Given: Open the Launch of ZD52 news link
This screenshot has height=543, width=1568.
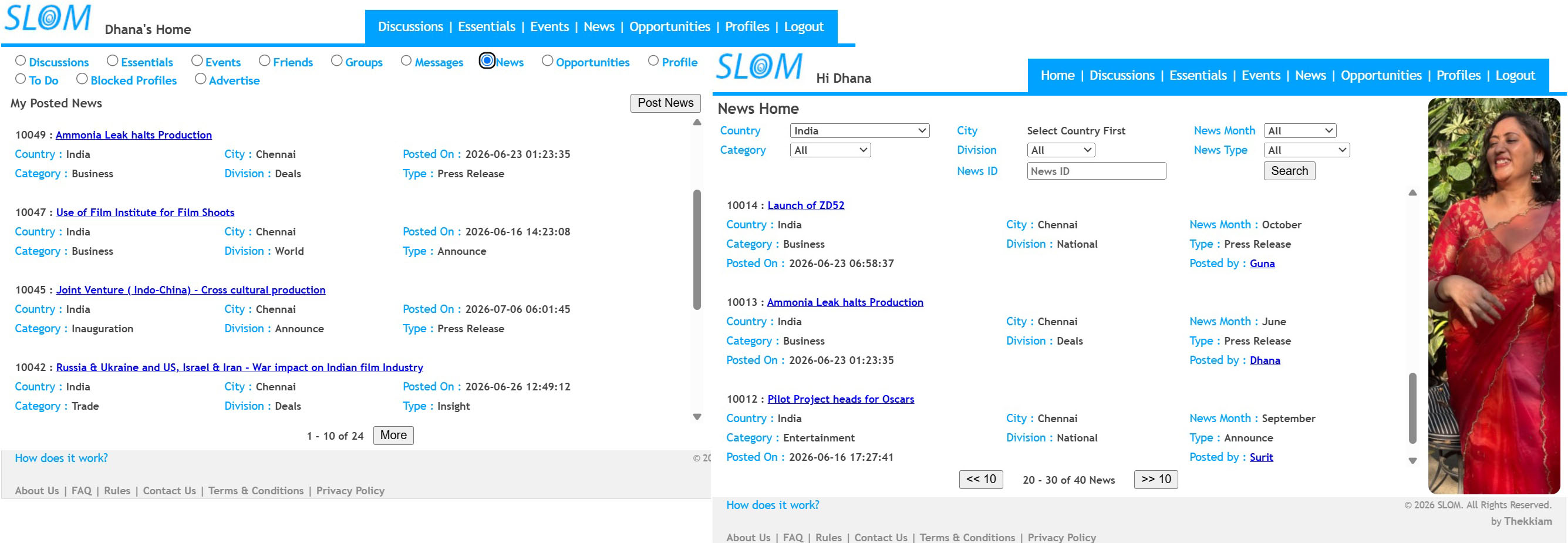Looking at the screenshot, I should (806, 205).
